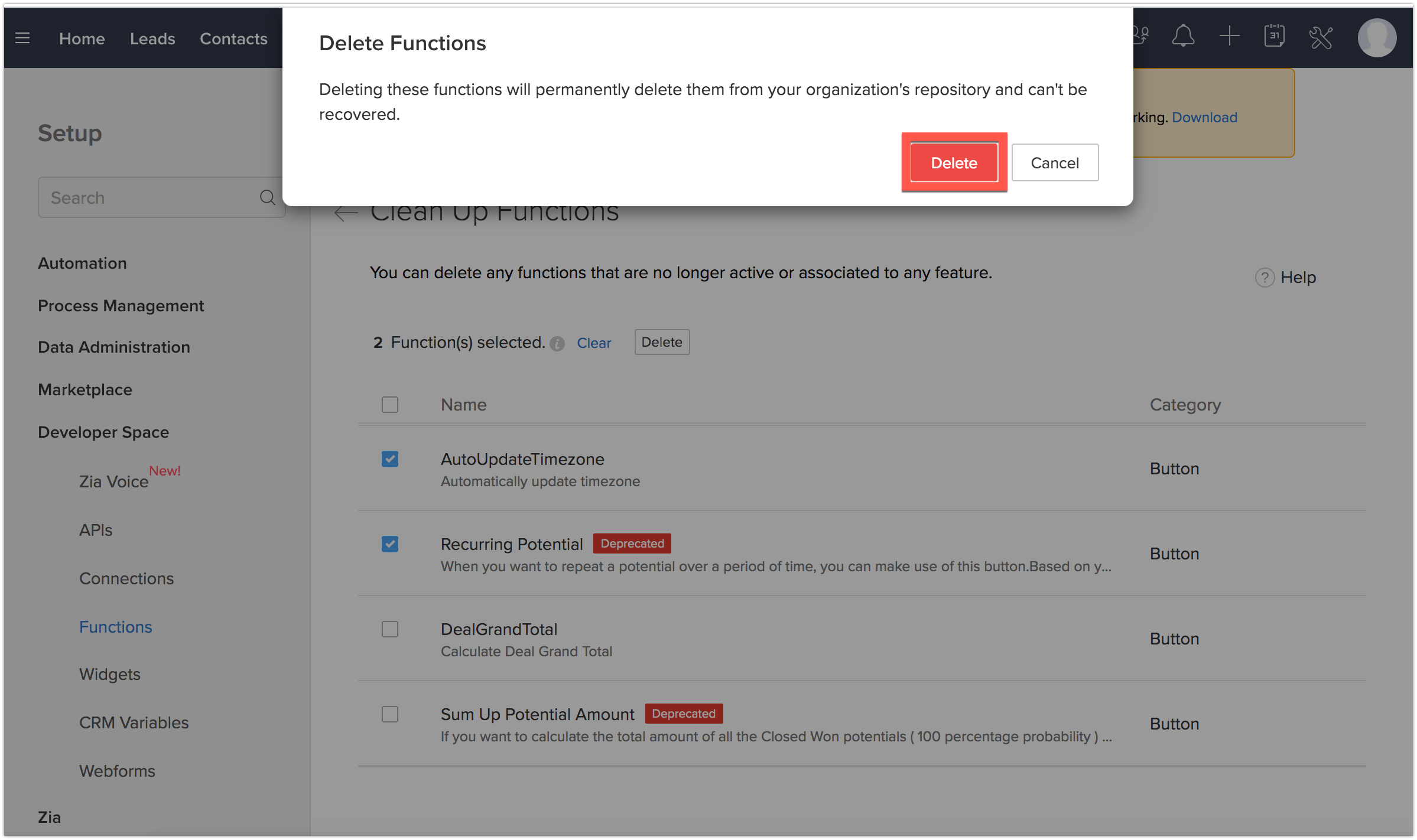Image resolution: width=1417 pixels, height=840 pixels.
Task: Expand Process Management section
Action: 121,305
